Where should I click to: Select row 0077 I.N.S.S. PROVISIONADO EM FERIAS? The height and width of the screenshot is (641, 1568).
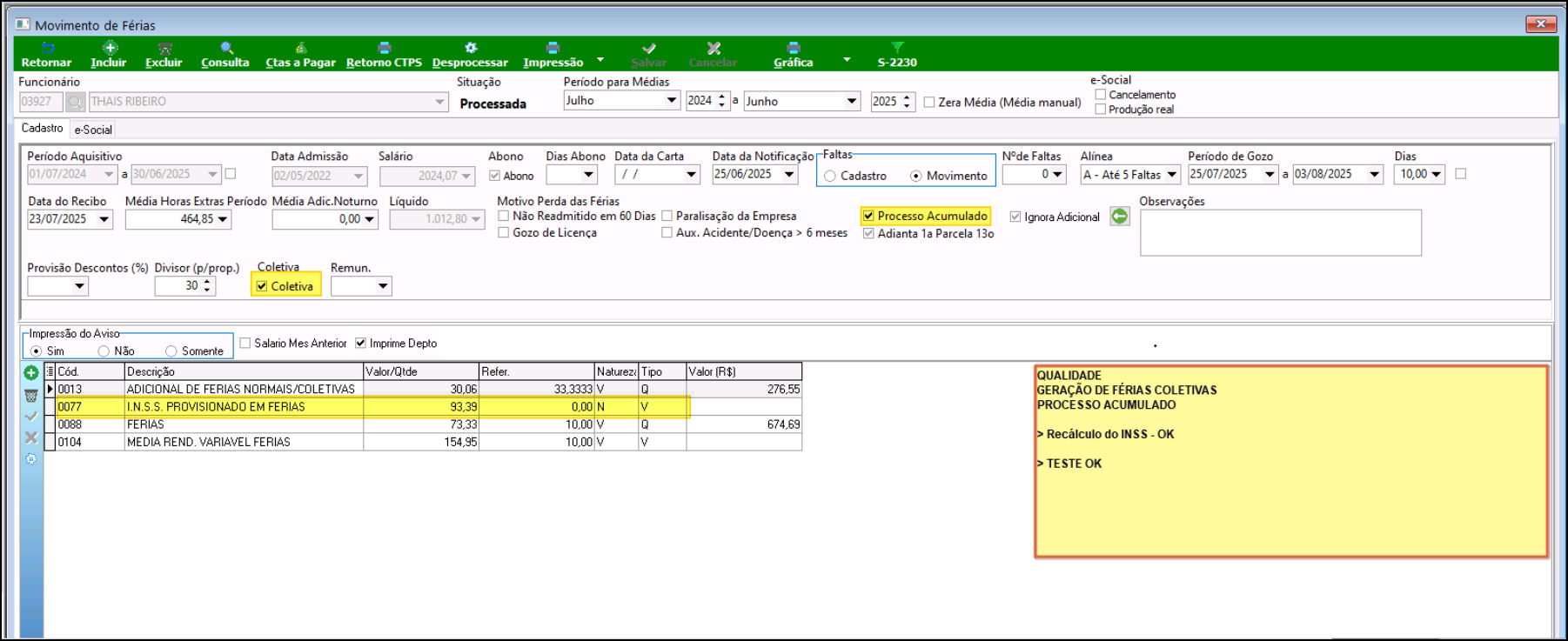click(x=430, y=406)
